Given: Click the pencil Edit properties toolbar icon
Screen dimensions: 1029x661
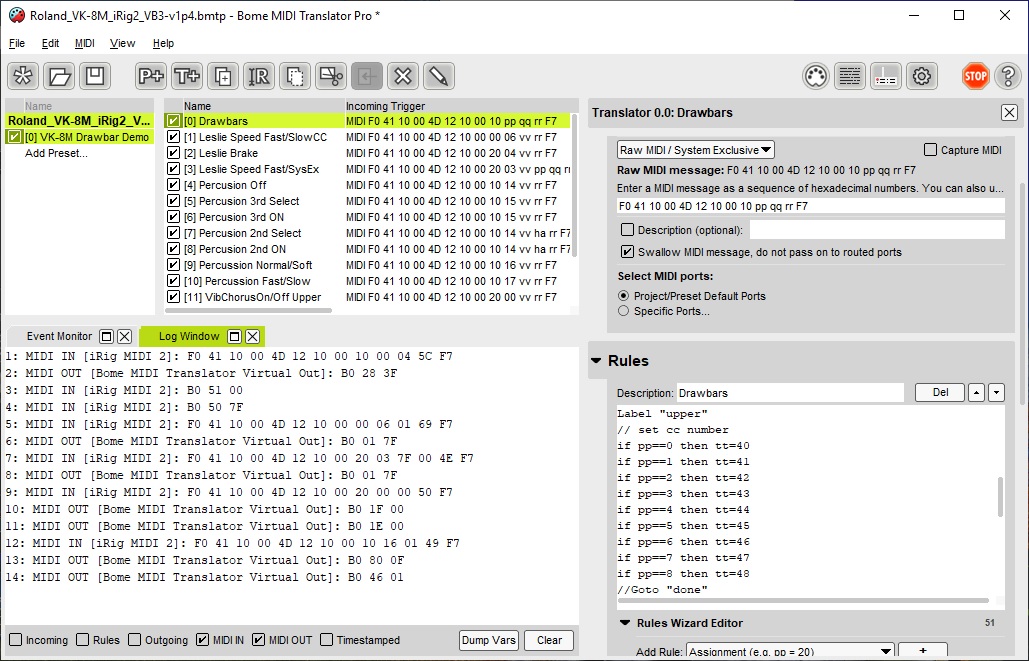Looking at the screenshot, I should (439, 76).
